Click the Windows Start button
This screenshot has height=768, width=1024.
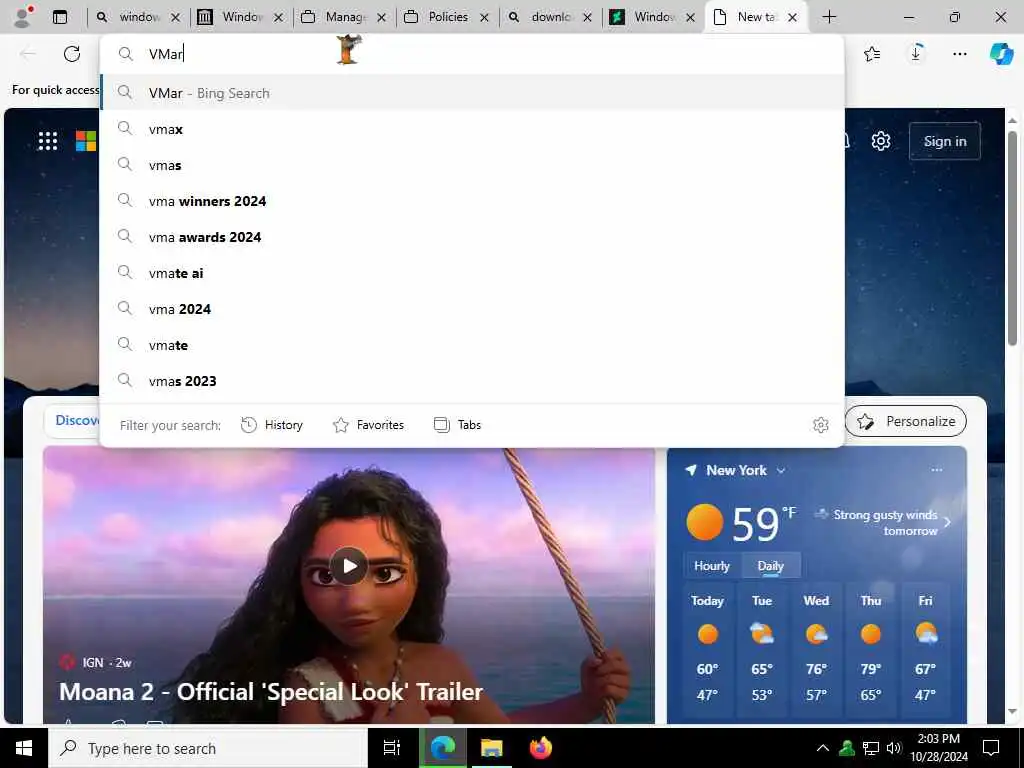(x=24, y=748)
